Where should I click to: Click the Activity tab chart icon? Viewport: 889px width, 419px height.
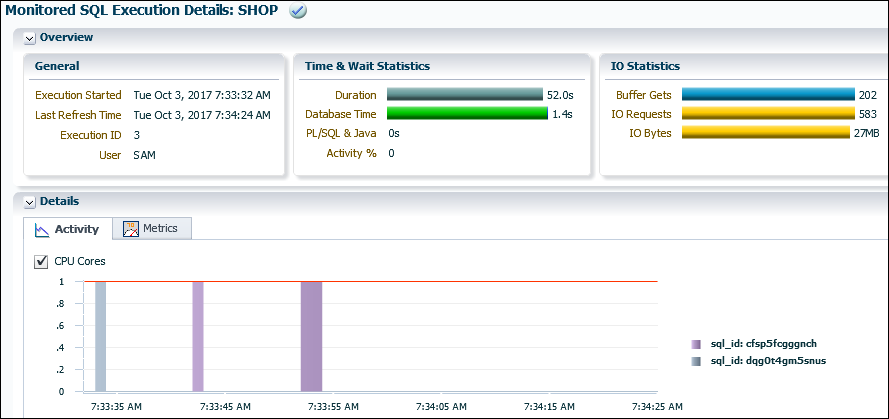pyautogui.click(x=42, y=230)
